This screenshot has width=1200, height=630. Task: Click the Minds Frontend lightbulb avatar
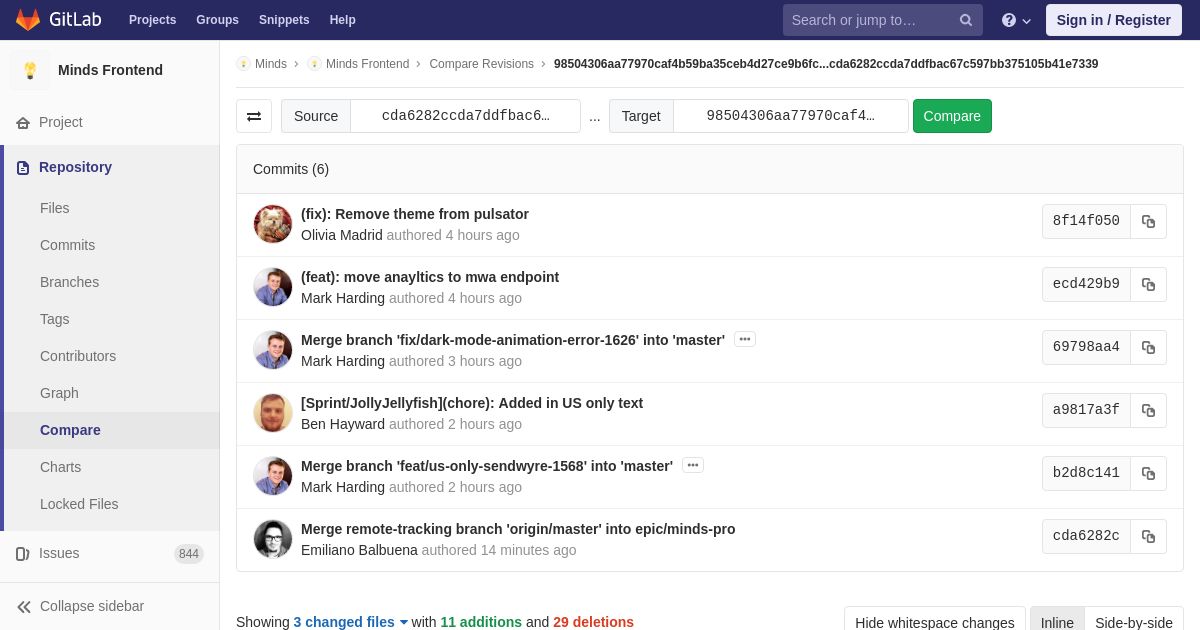tap(30, 70)
